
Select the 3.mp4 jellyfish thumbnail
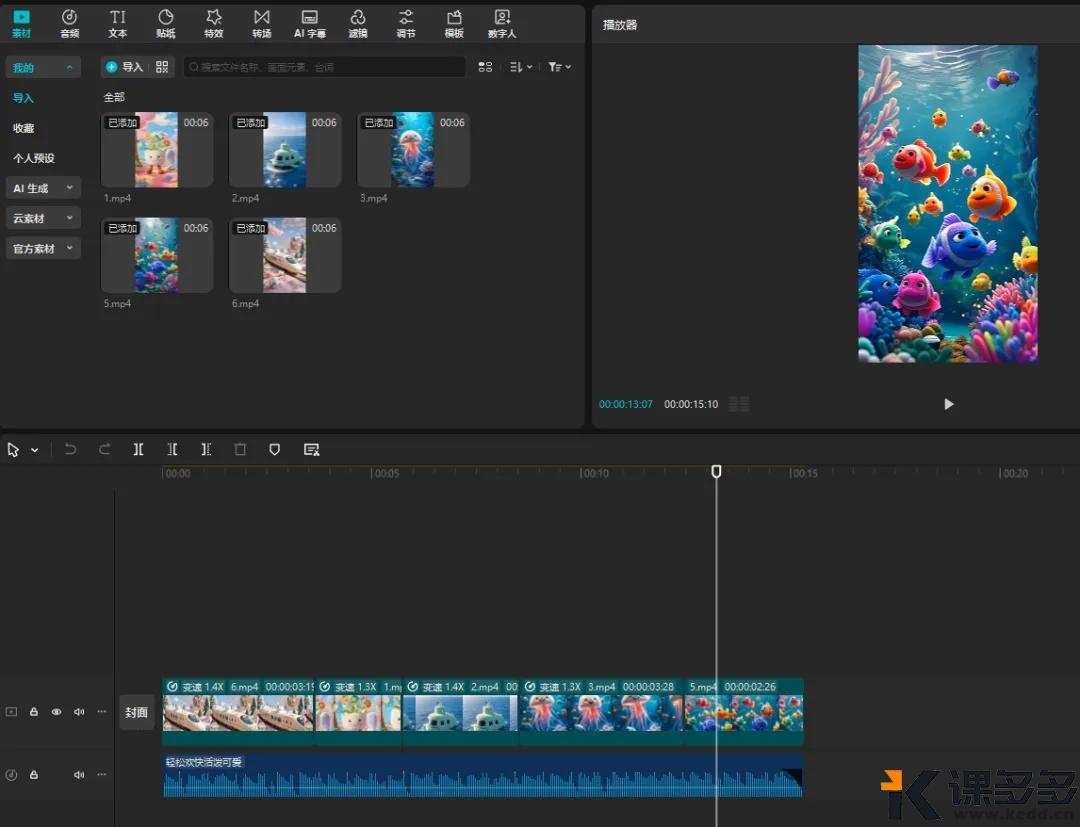[x=413, y=150]
